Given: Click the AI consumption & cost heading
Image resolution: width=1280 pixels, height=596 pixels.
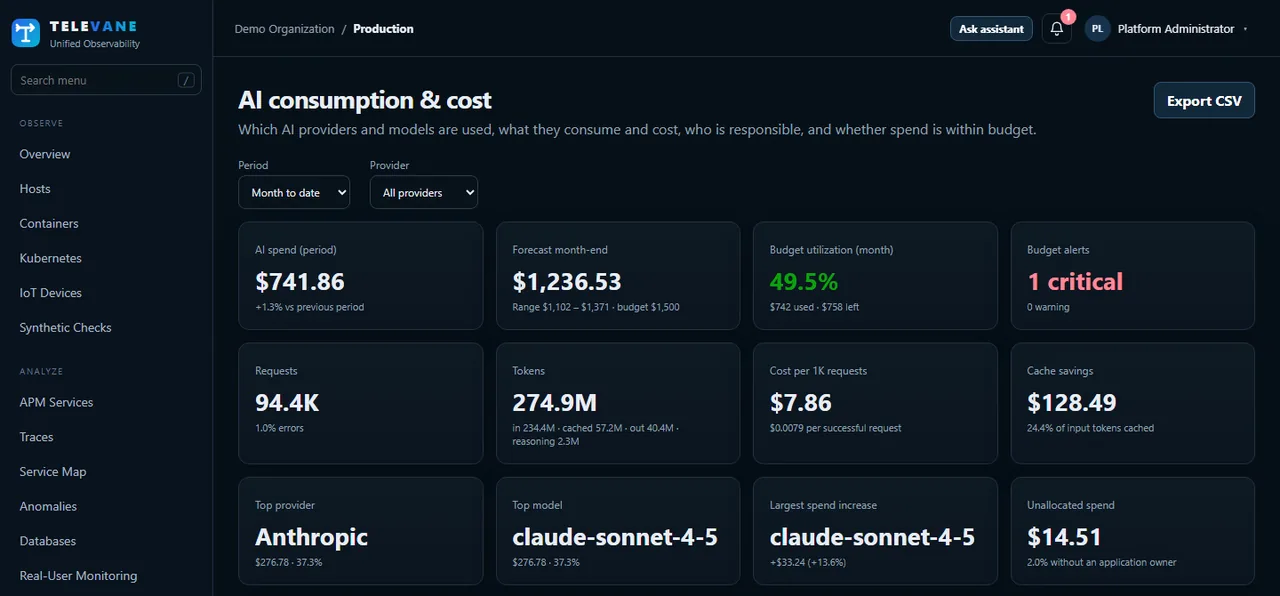Looking at the screenshot, I should click(365, 100).
